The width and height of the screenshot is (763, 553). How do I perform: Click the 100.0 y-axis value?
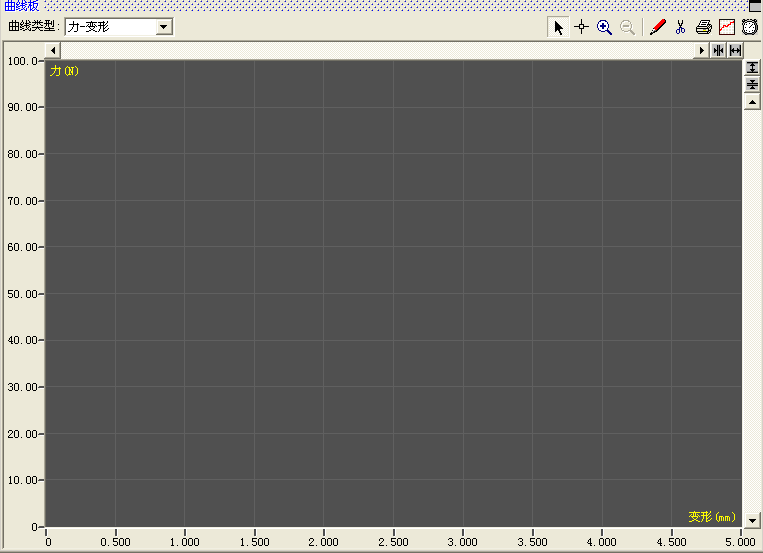click(x=22, y=61)
